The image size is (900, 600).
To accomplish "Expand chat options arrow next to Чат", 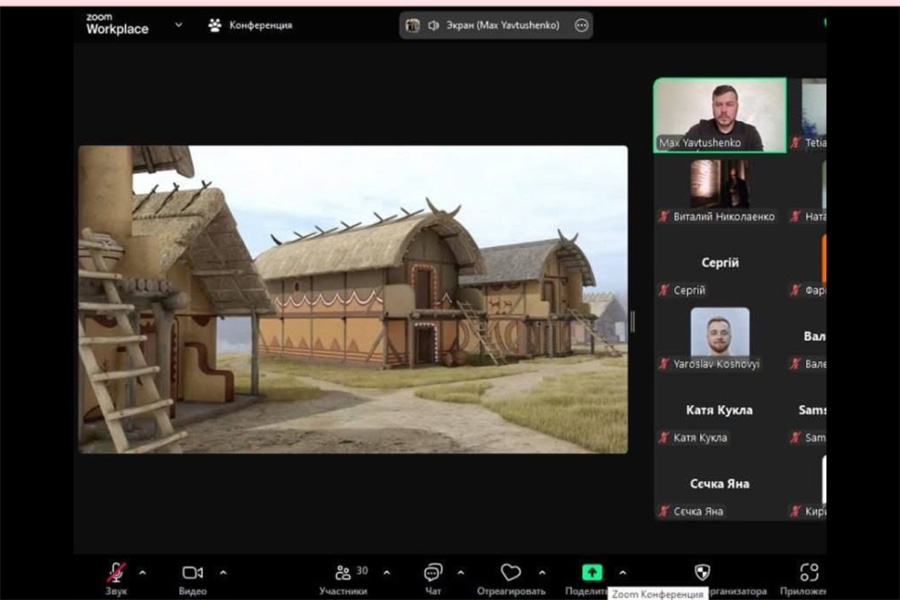I will click(x=460, y=572).
